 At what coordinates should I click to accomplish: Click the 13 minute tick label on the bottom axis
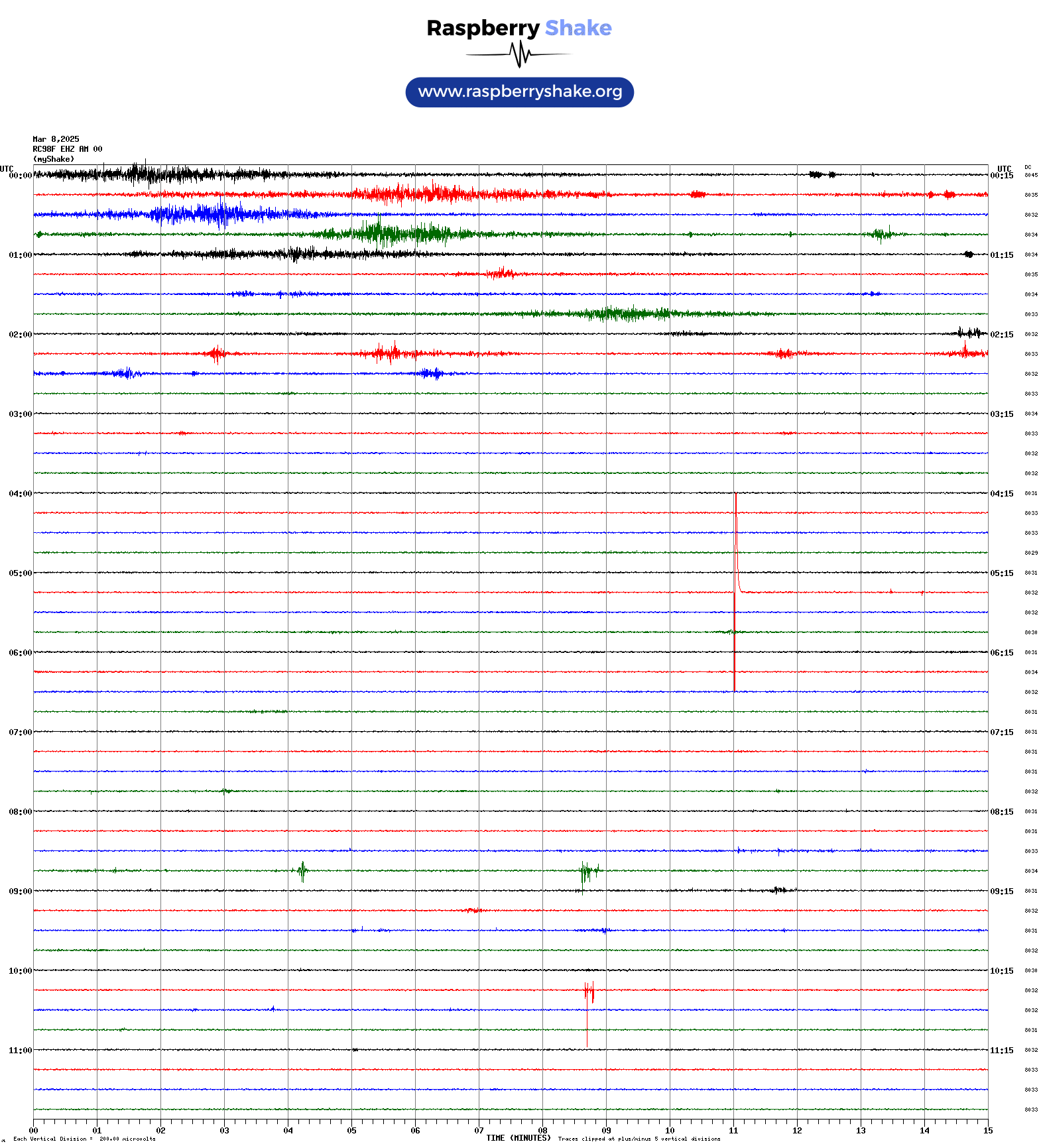tap(861, 1131)
